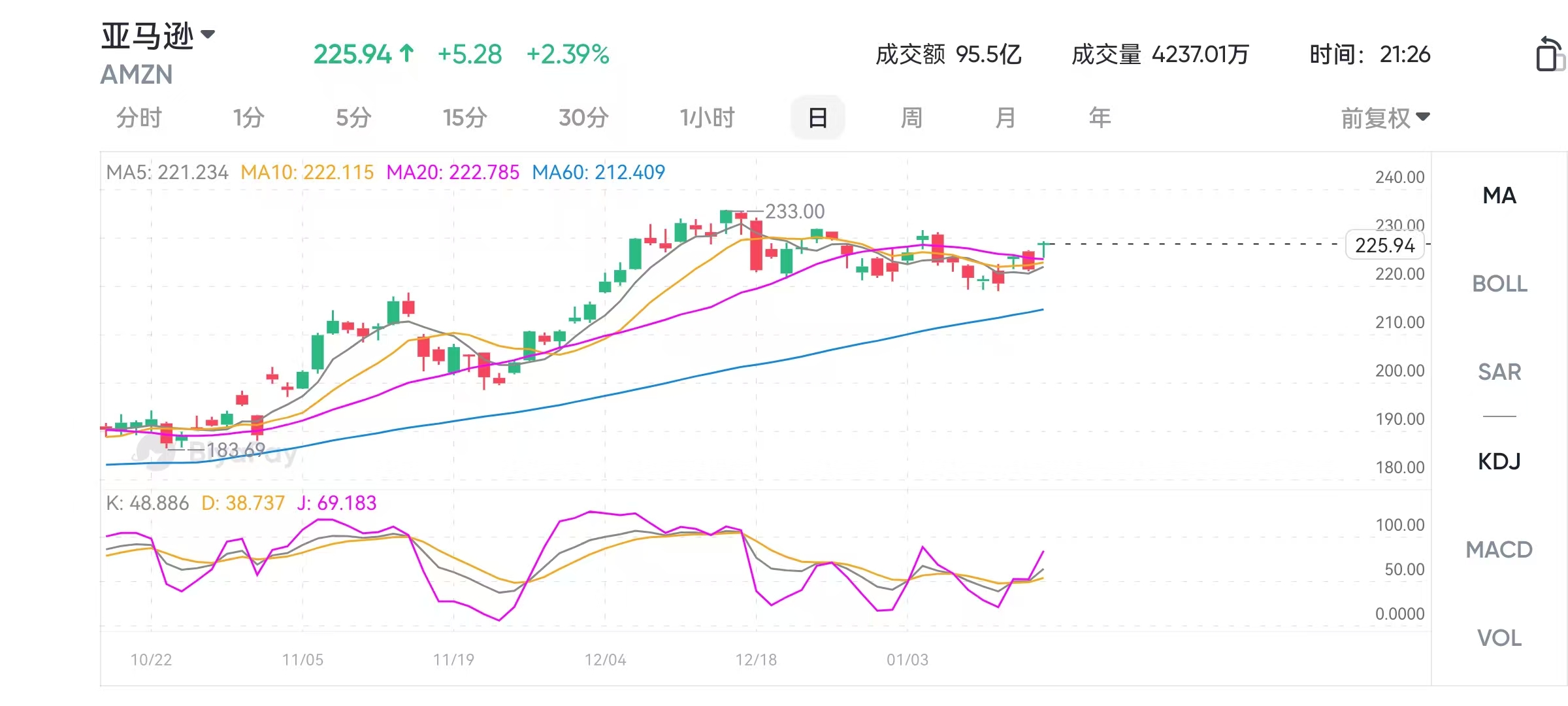The height and width of the screenshot is (706, 1568).
Task: Toggle the SAR indicator overlay
Action: (1499, 372)
